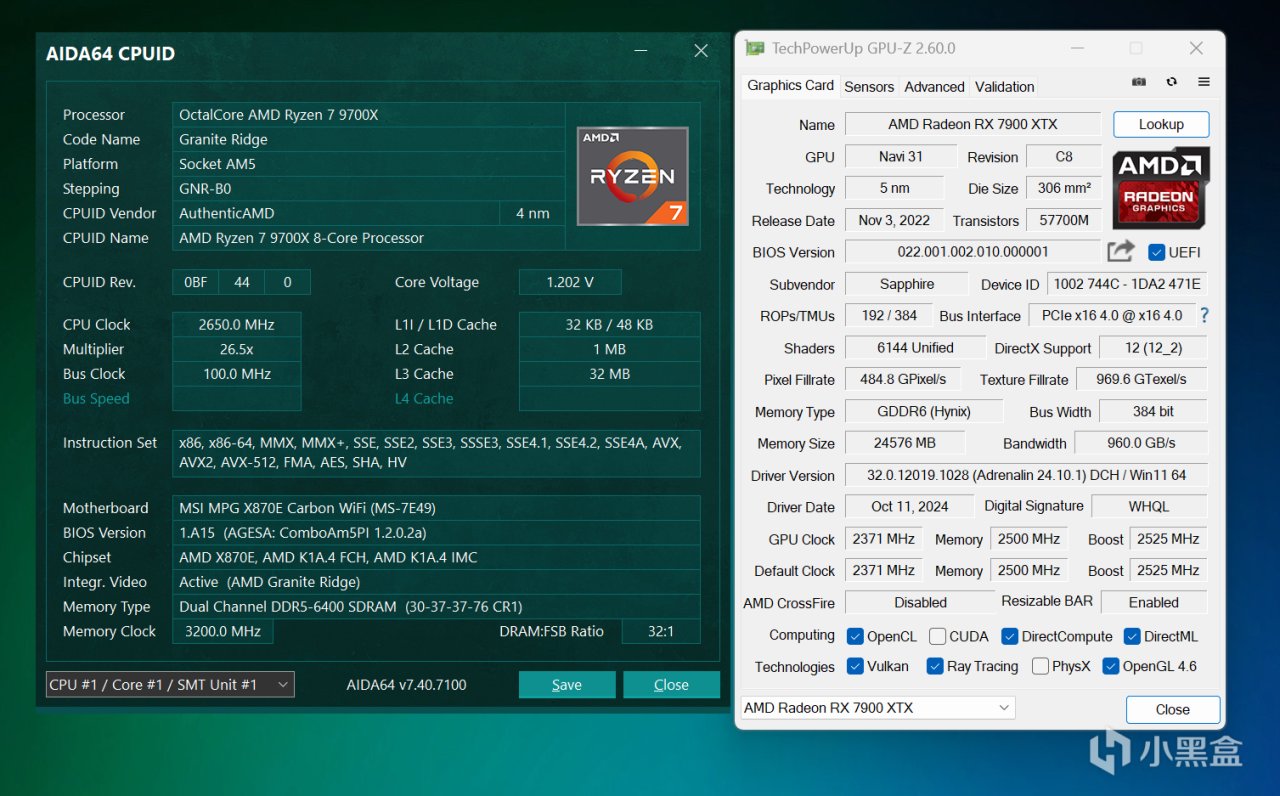Screen dimensions: 1280x796
Task: Click the AMD Radeon Graphics logo
Action: coord(1161,187)
